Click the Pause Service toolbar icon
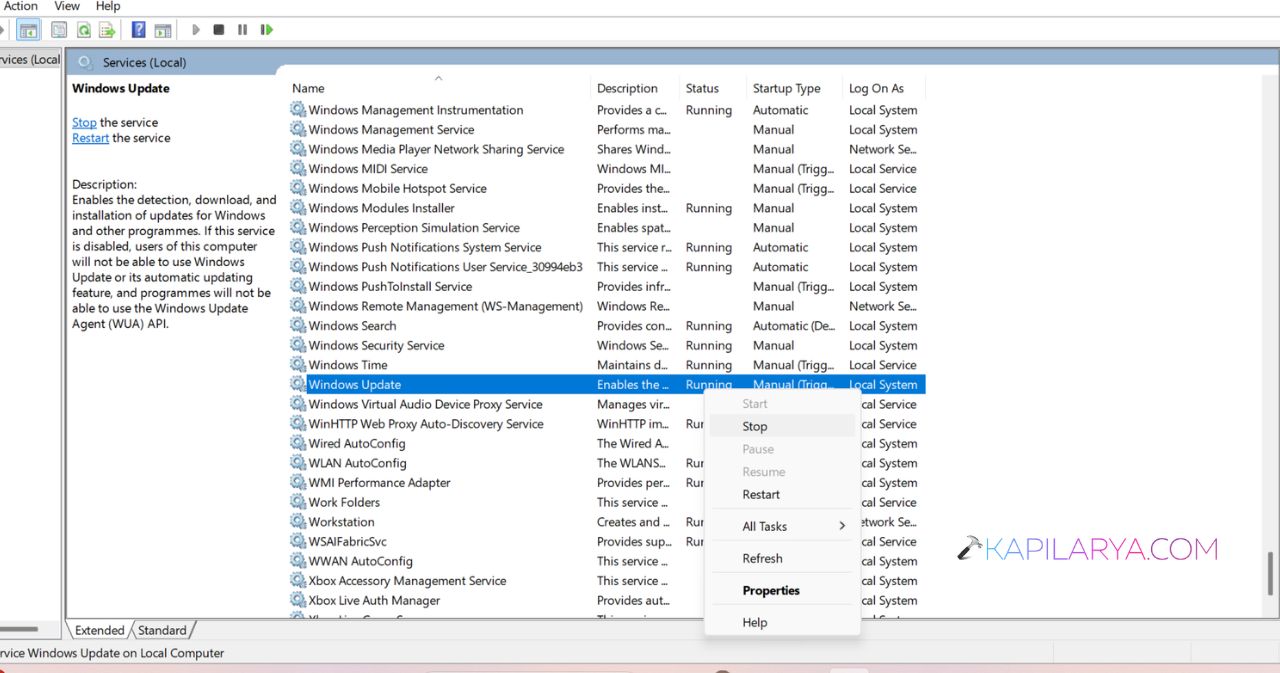 (242, 30)
